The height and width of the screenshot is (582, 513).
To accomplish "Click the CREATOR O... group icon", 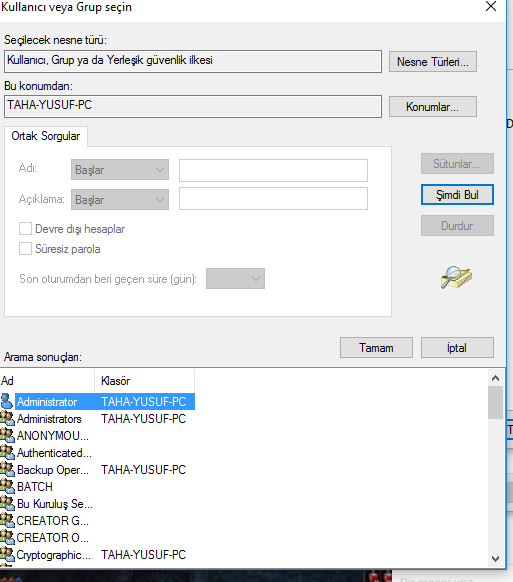I will pyautogui.click(x=7, y=537).
